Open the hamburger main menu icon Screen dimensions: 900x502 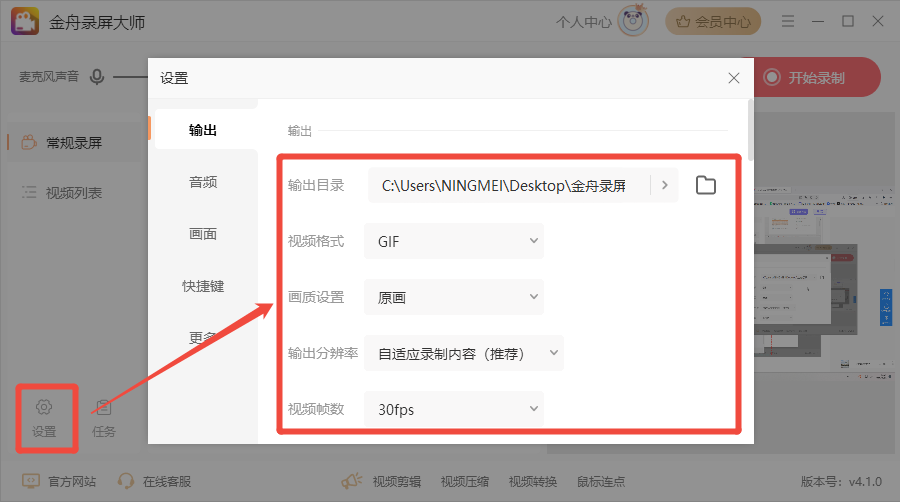(x=788, y=22)
